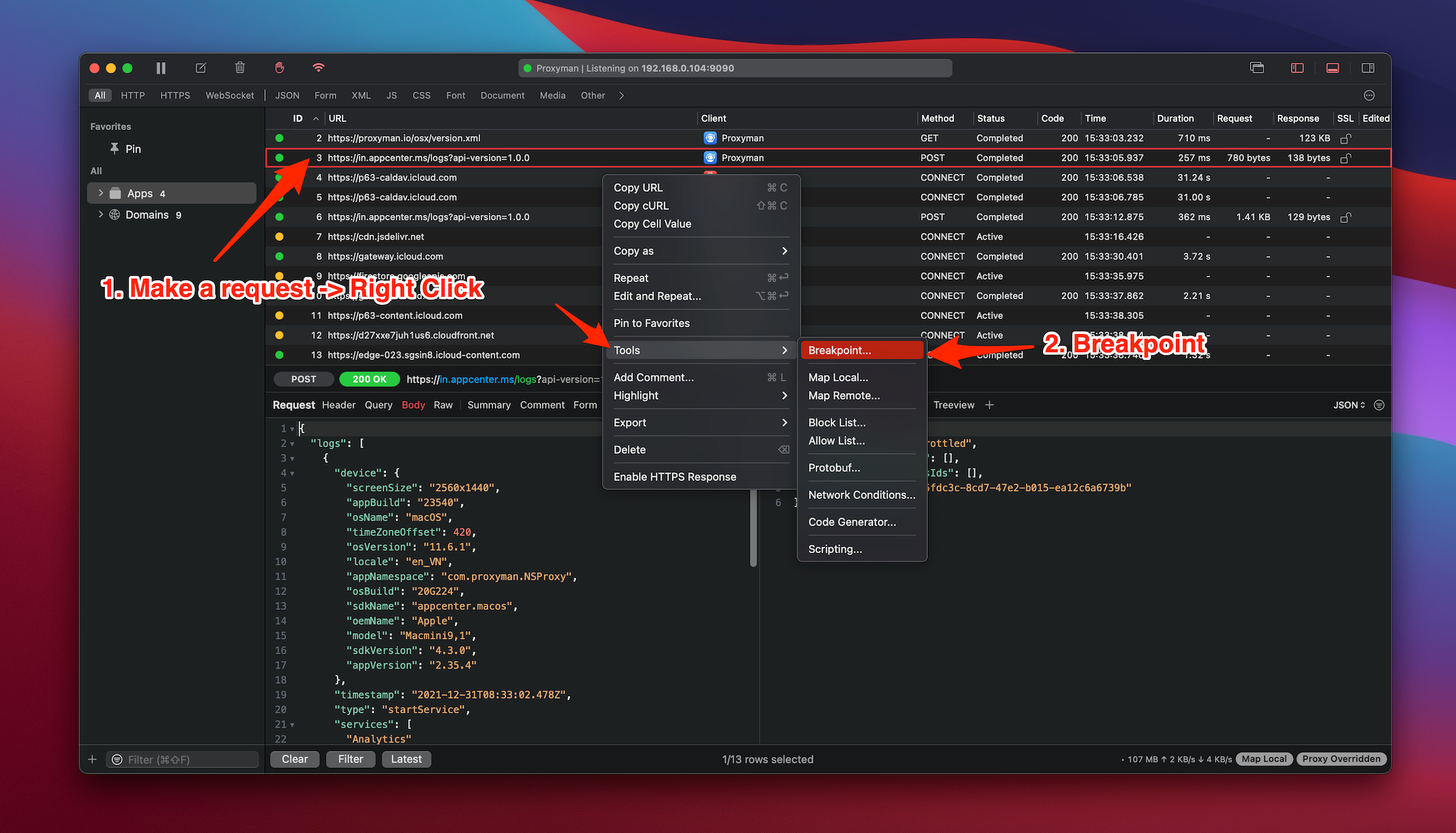Click the ellipsis circle icon in filter bar
Viewport: 1456px width, 833px height.
(1369, 95)
